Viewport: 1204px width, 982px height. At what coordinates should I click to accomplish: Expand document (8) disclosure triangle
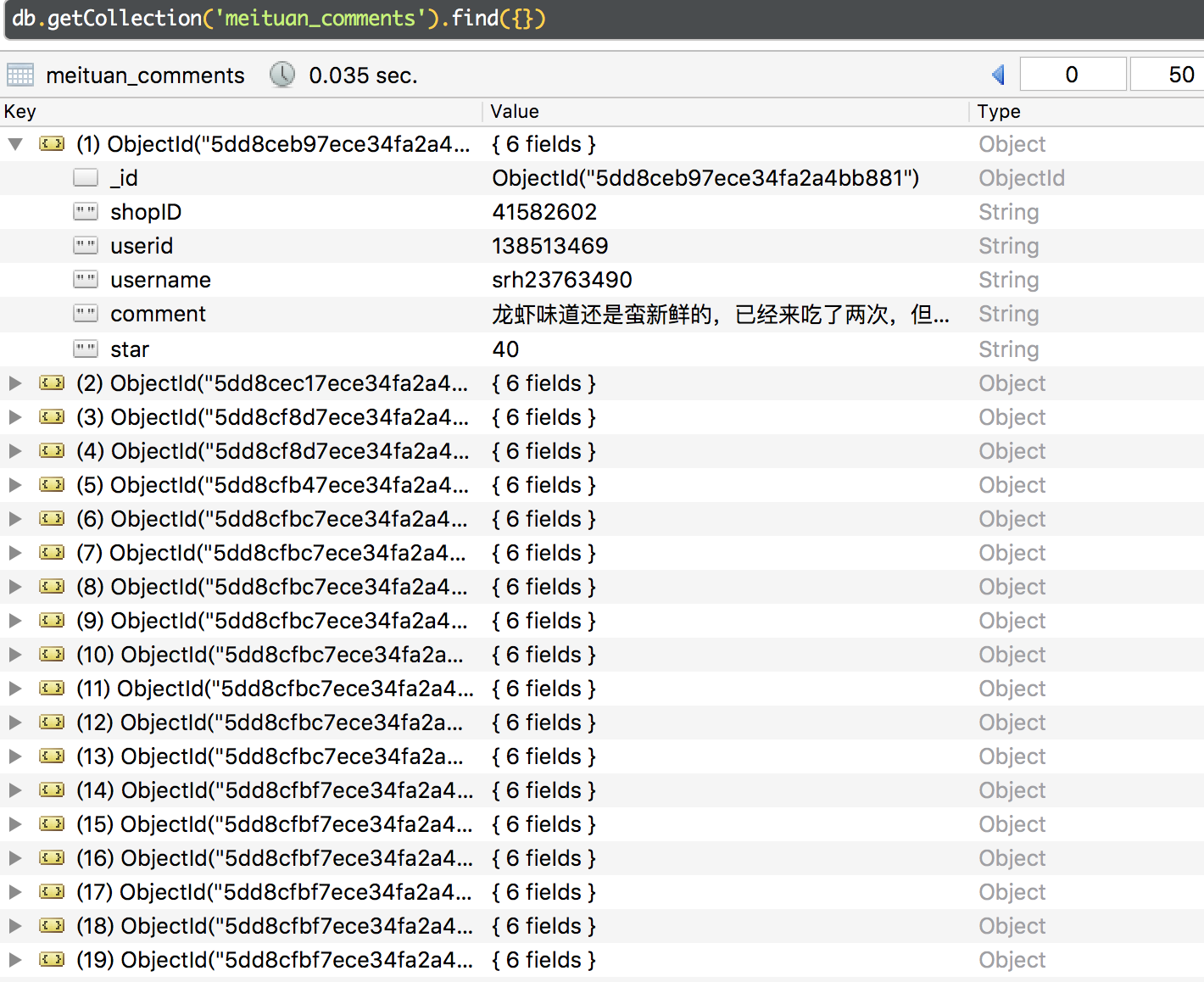pyautogui.click(x=15, y=587)
